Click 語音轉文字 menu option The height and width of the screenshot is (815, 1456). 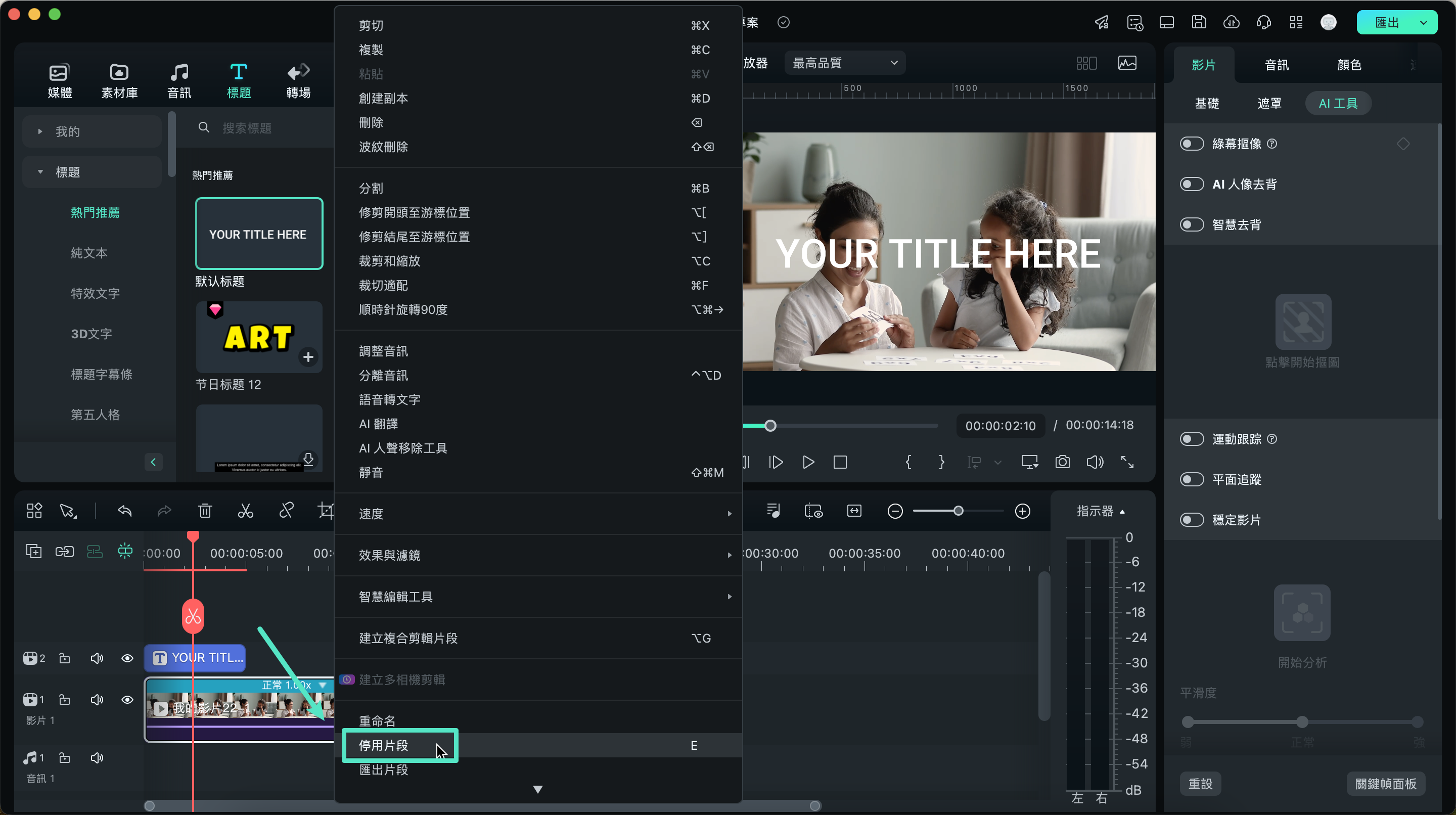tap(389, 399)
